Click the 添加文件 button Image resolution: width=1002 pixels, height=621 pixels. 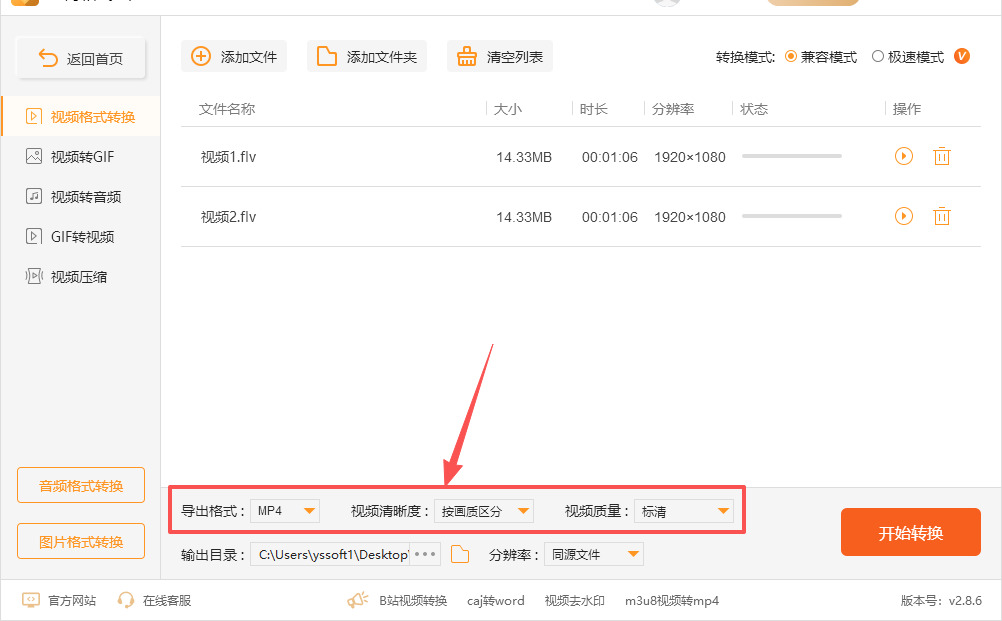(x=234, y=56)
